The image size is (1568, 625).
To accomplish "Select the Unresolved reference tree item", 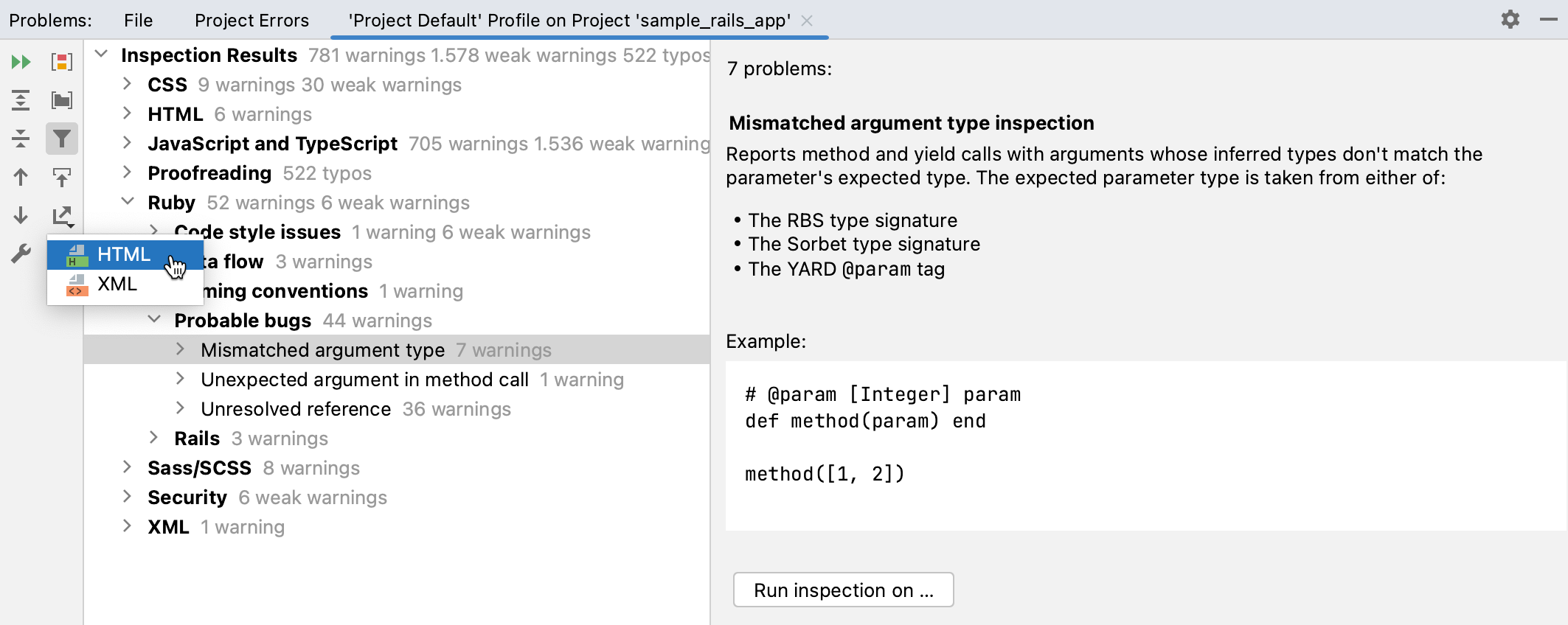I will pos(296,409).
